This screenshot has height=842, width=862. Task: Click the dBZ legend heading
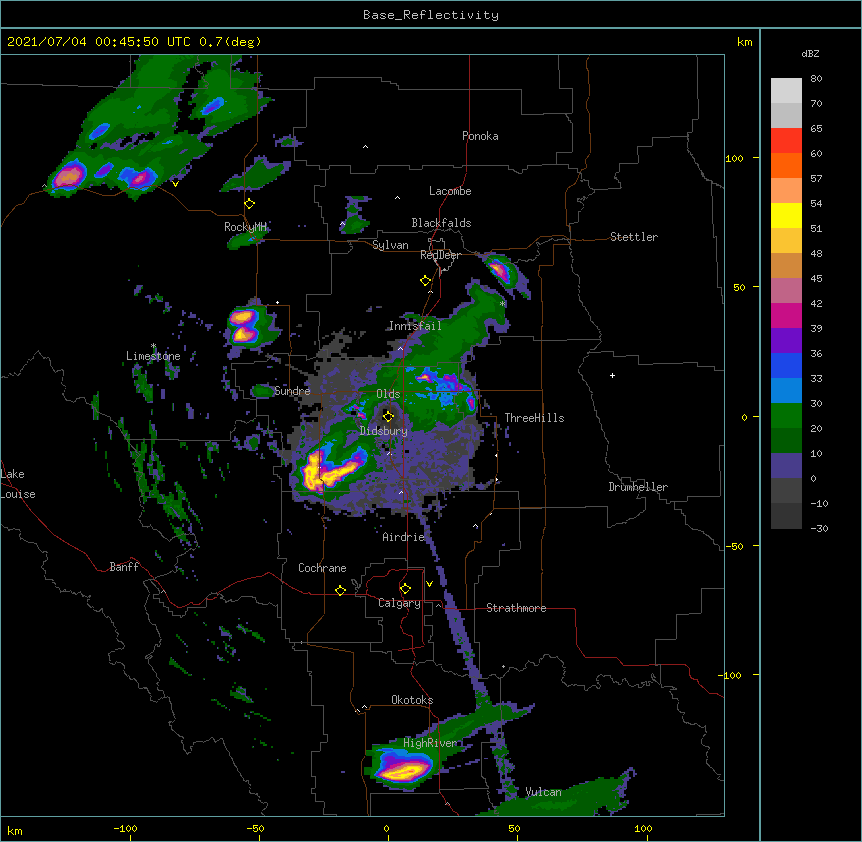tap(810, 53)
